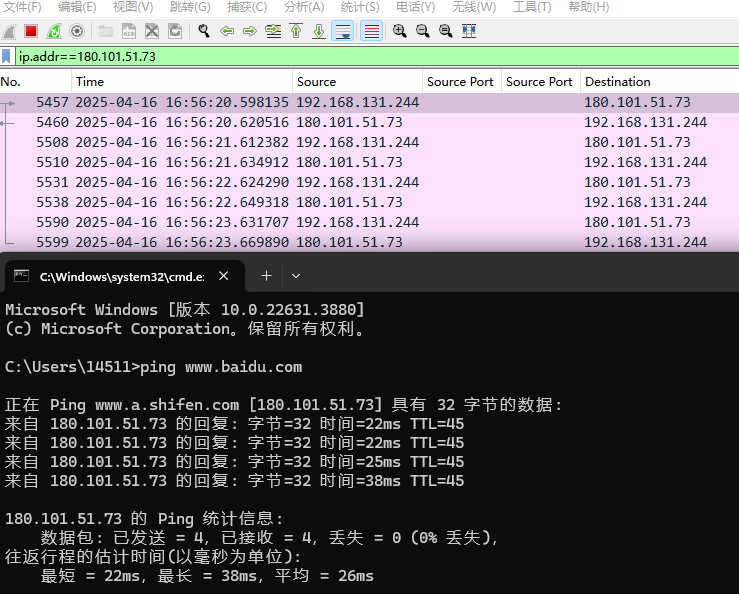The height and width of the screenshot is (594, 739).
Task: Click the 时间=38ms reply line in terminal
Action: (x=234, y=480)
